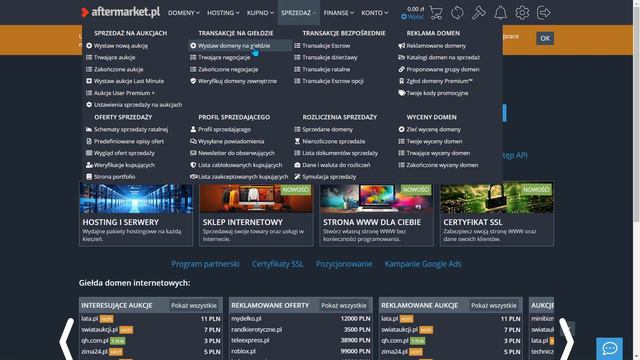Click the Wpłać deposit link
The width and height of the screenshot is (640, 360).
point(413,17)
